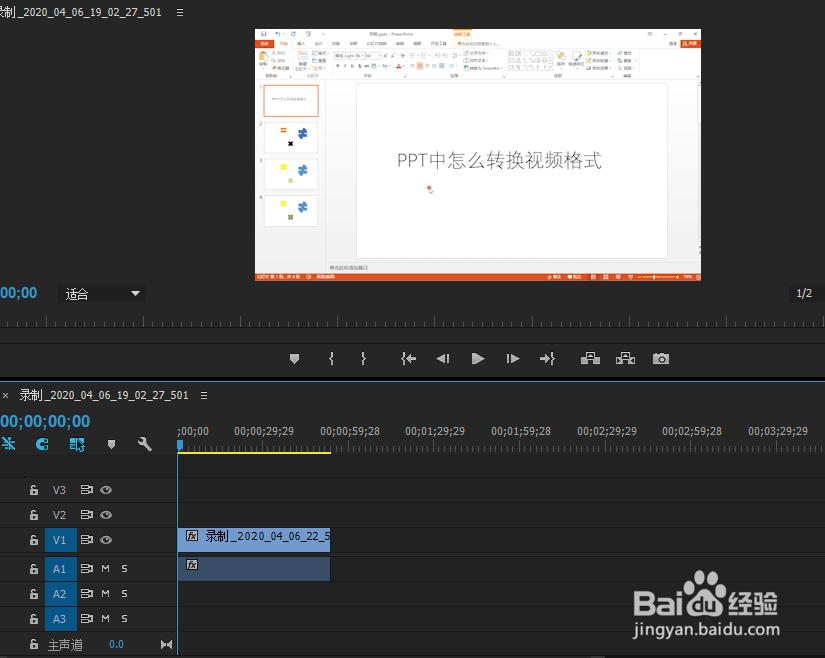Click the Mark In bracket button
Image resolution: width=825 pixels, height=658 pixels.
(331, 359)
